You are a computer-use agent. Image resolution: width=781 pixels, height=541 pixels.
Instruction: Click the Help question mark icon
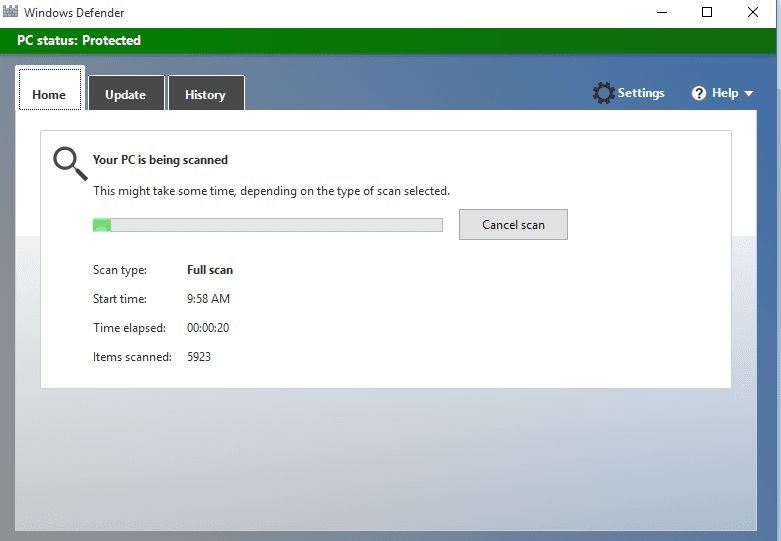coord(699,93)
